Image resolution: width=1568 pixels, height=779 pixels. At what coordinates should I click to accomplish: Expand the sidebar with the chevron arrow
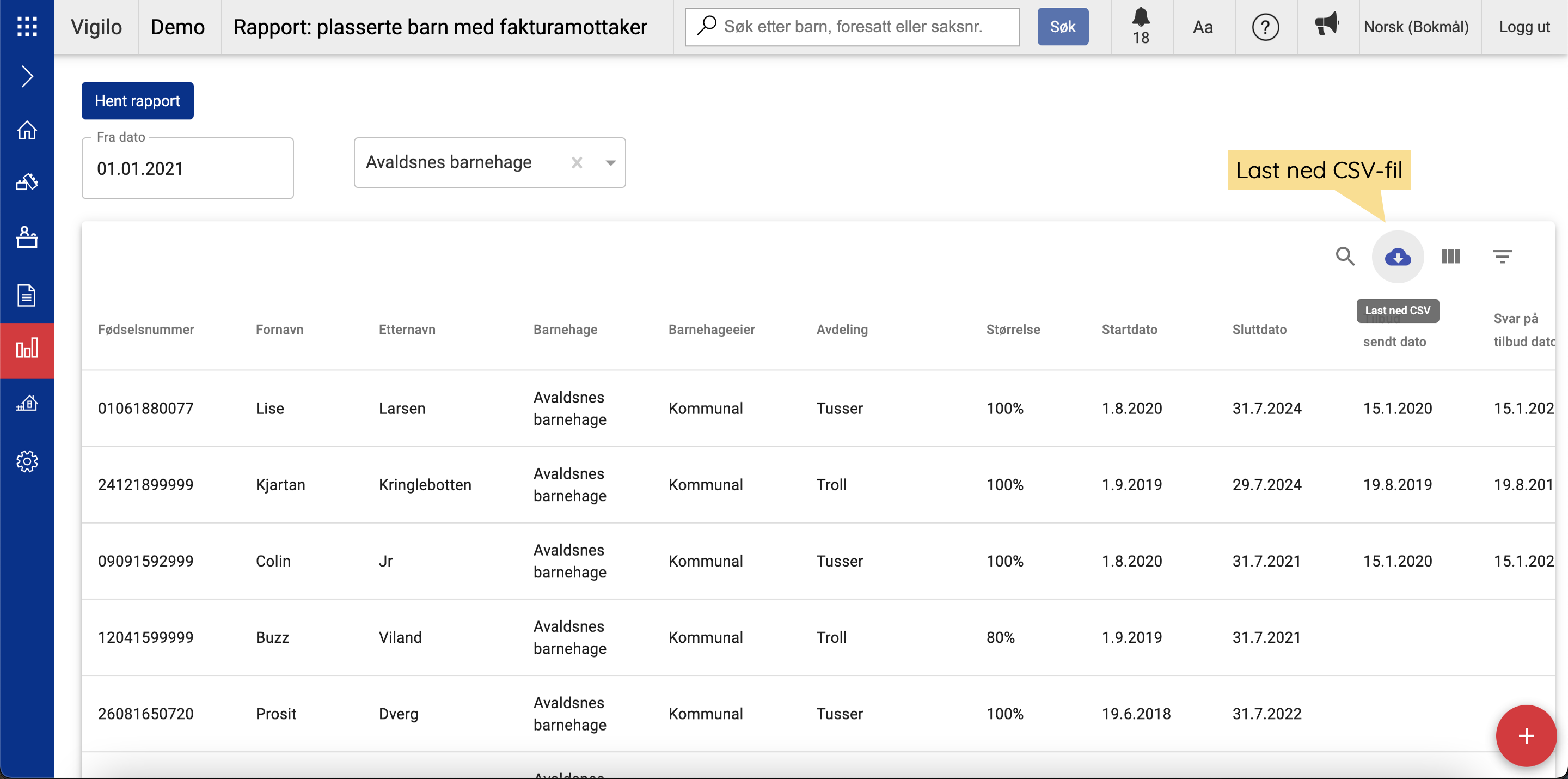pos(27,76)
